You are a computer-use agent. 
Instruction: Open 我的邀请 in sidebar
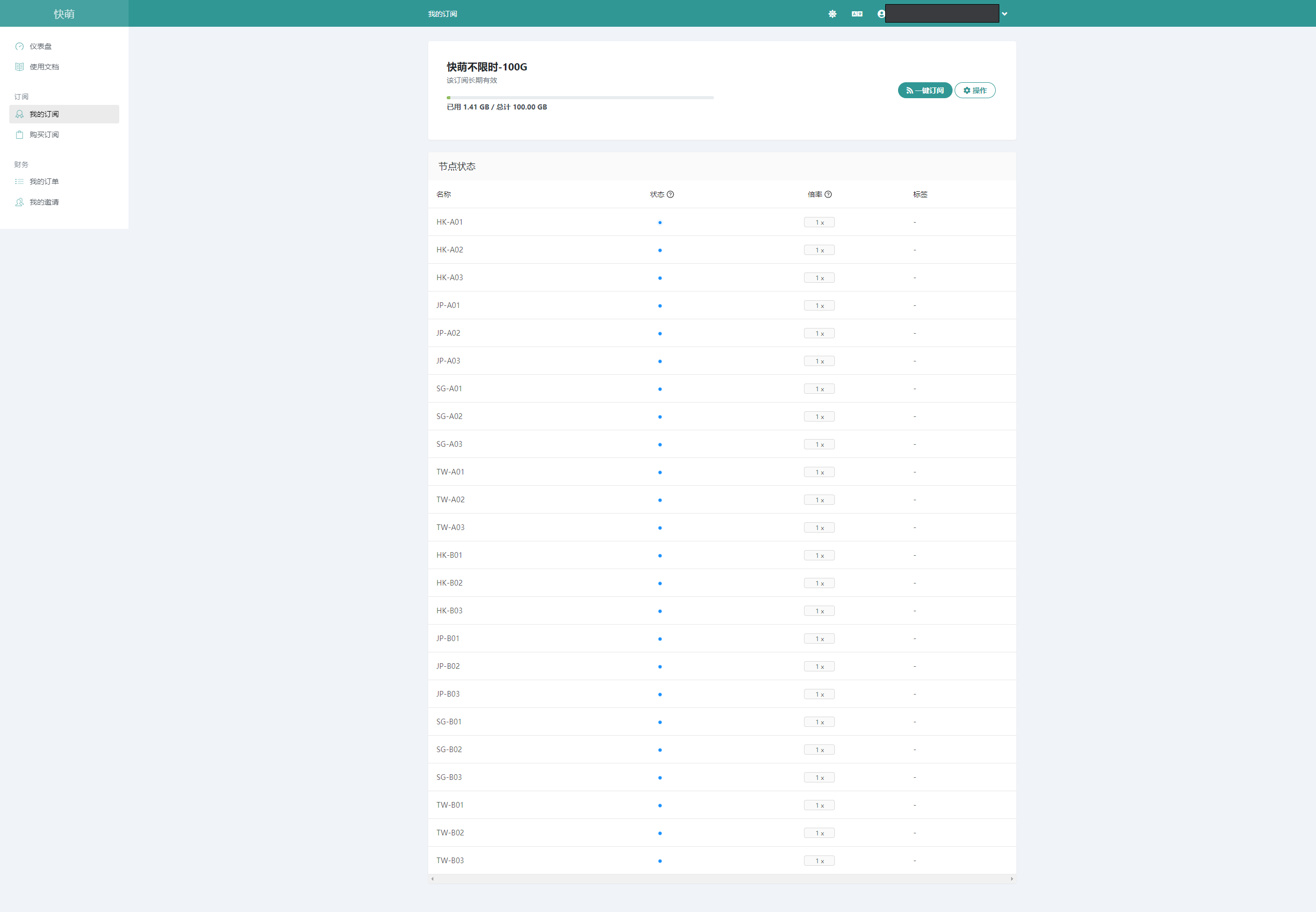[x=44, y=202]
